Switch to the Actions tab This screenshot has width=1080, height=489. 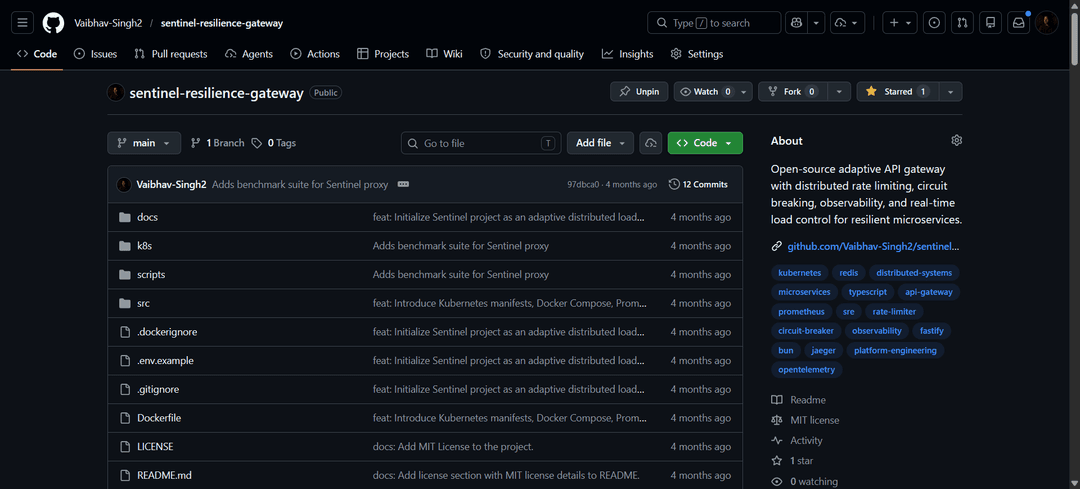[315, 54]
